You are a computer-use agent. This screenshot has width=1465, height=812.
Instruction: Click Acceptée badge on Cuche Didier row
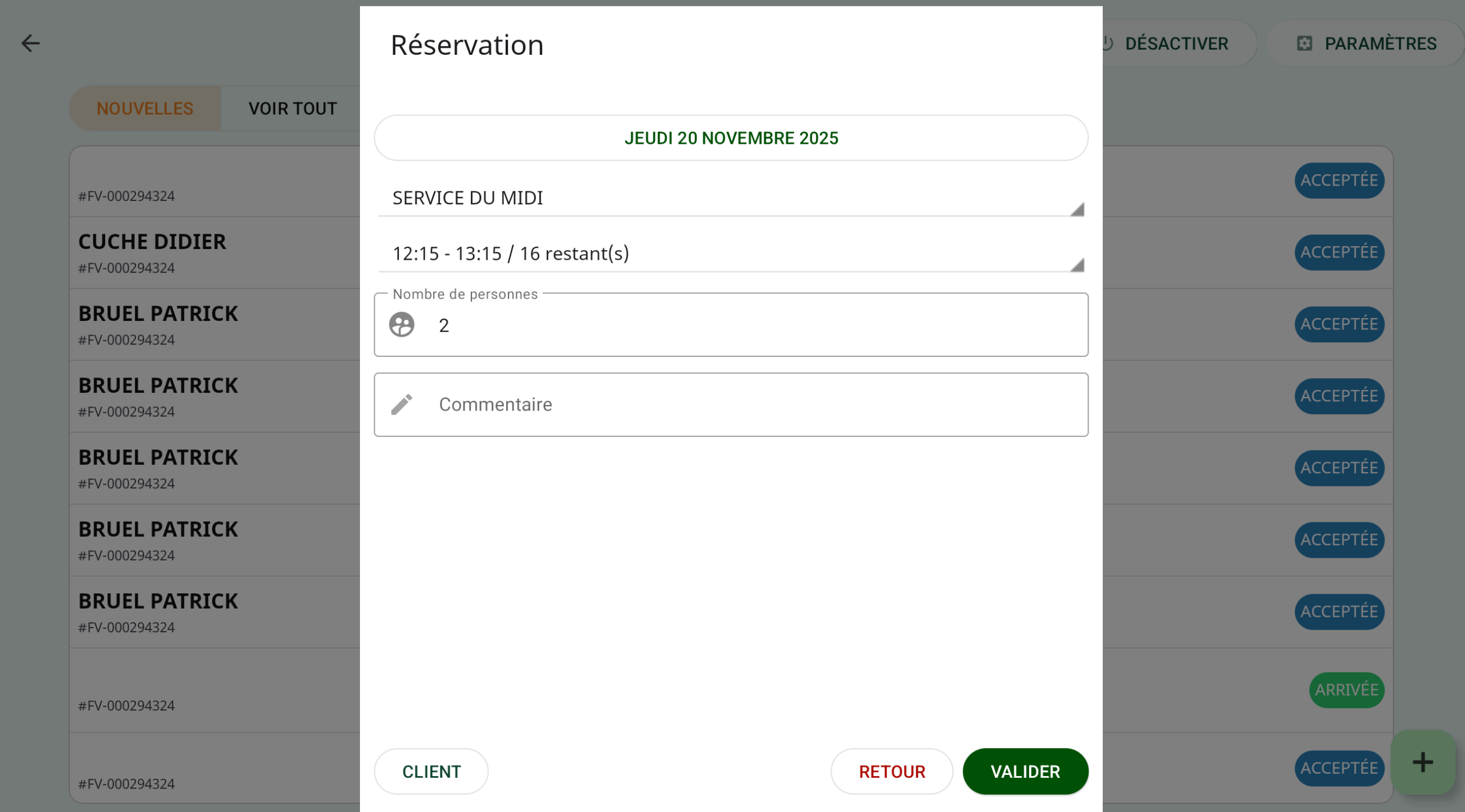1339,252
